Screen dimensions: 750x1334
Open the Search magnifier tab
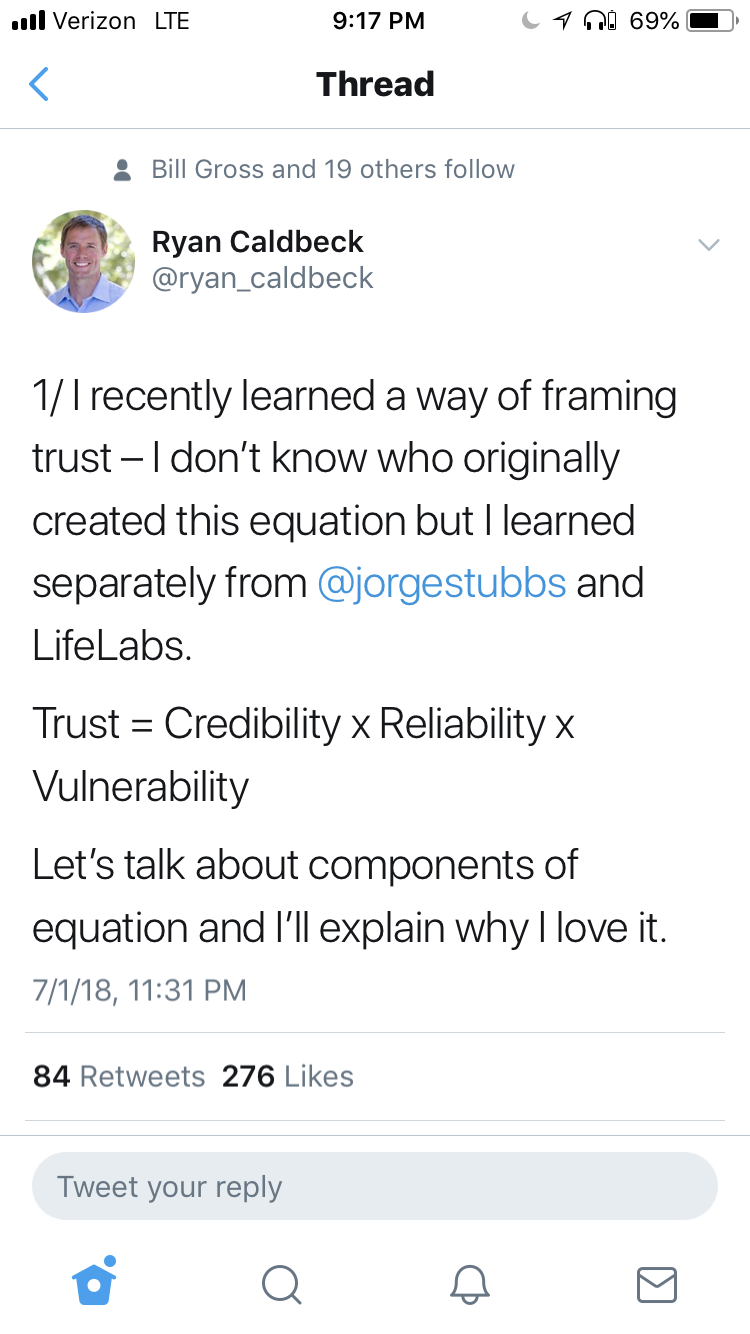[x=281, y=1284]
